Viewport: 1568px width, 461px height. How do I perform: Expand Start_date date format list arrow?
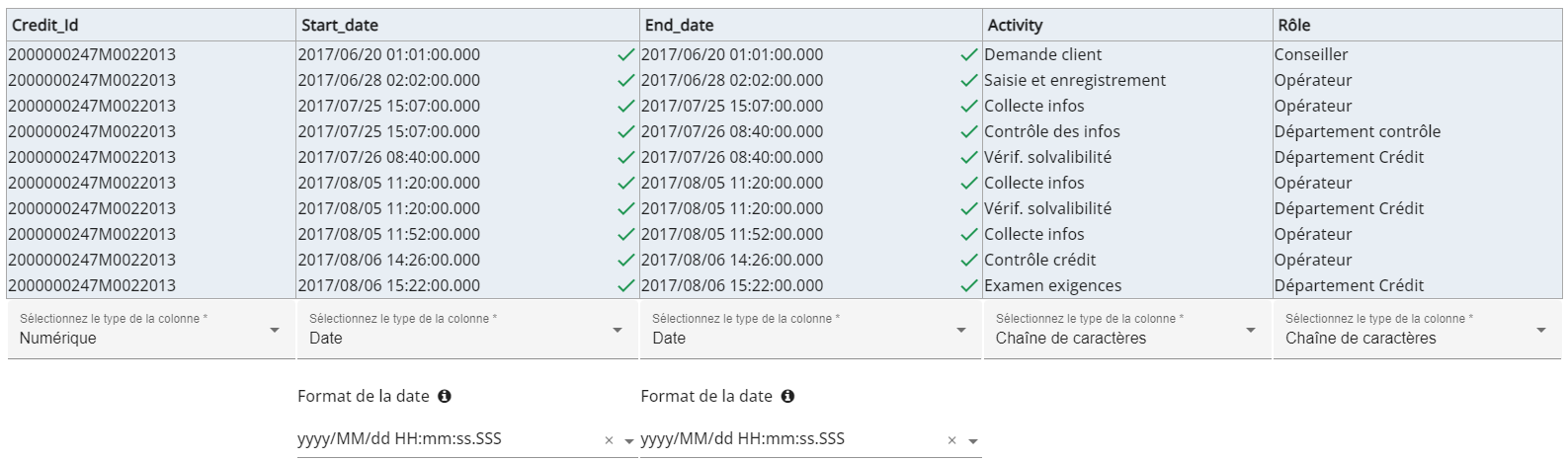pyautogui.click(x=629, y=441)
